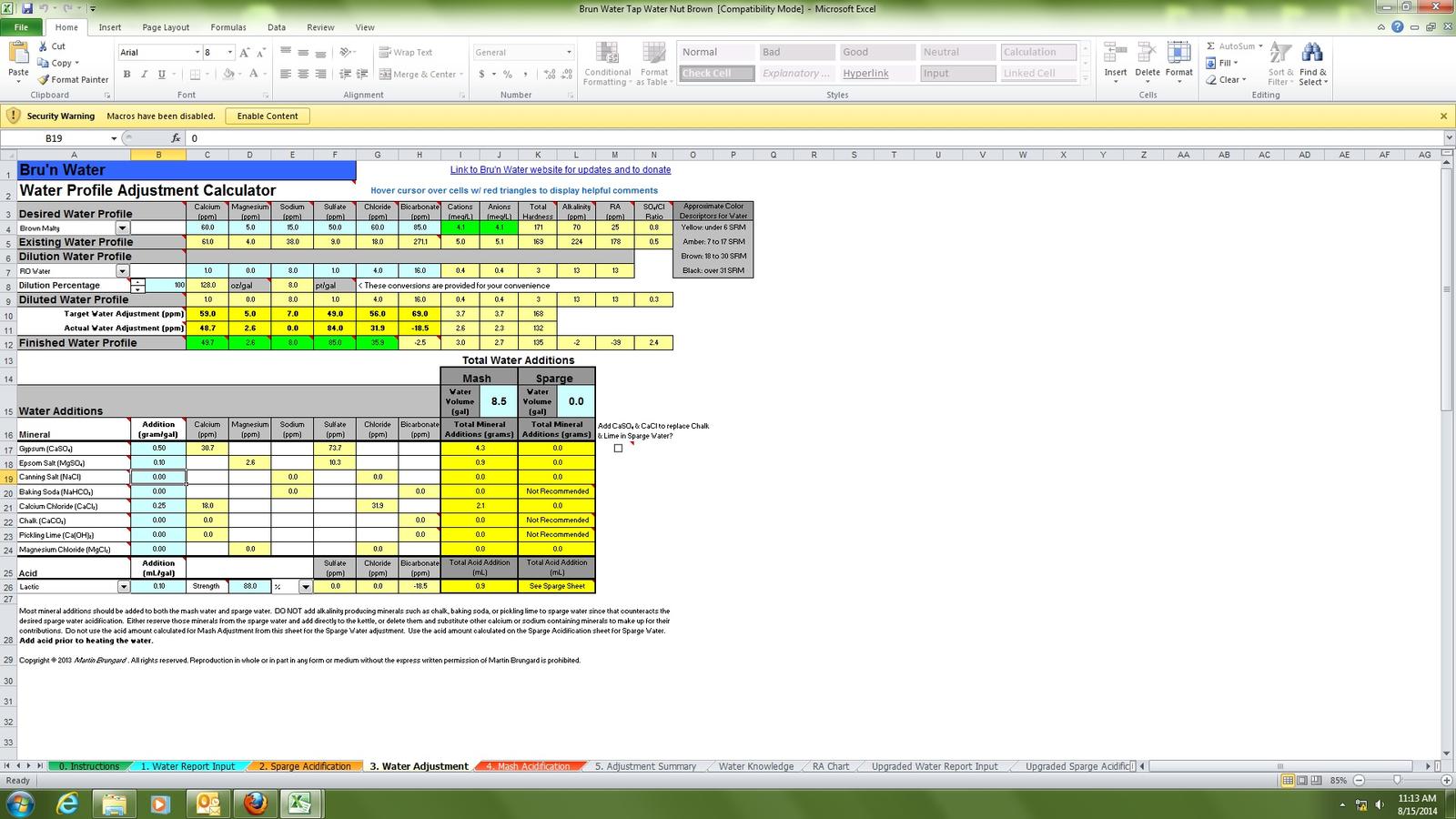Open the font size dropdown
Viewport: 1456px width, 819px height.
230,53
